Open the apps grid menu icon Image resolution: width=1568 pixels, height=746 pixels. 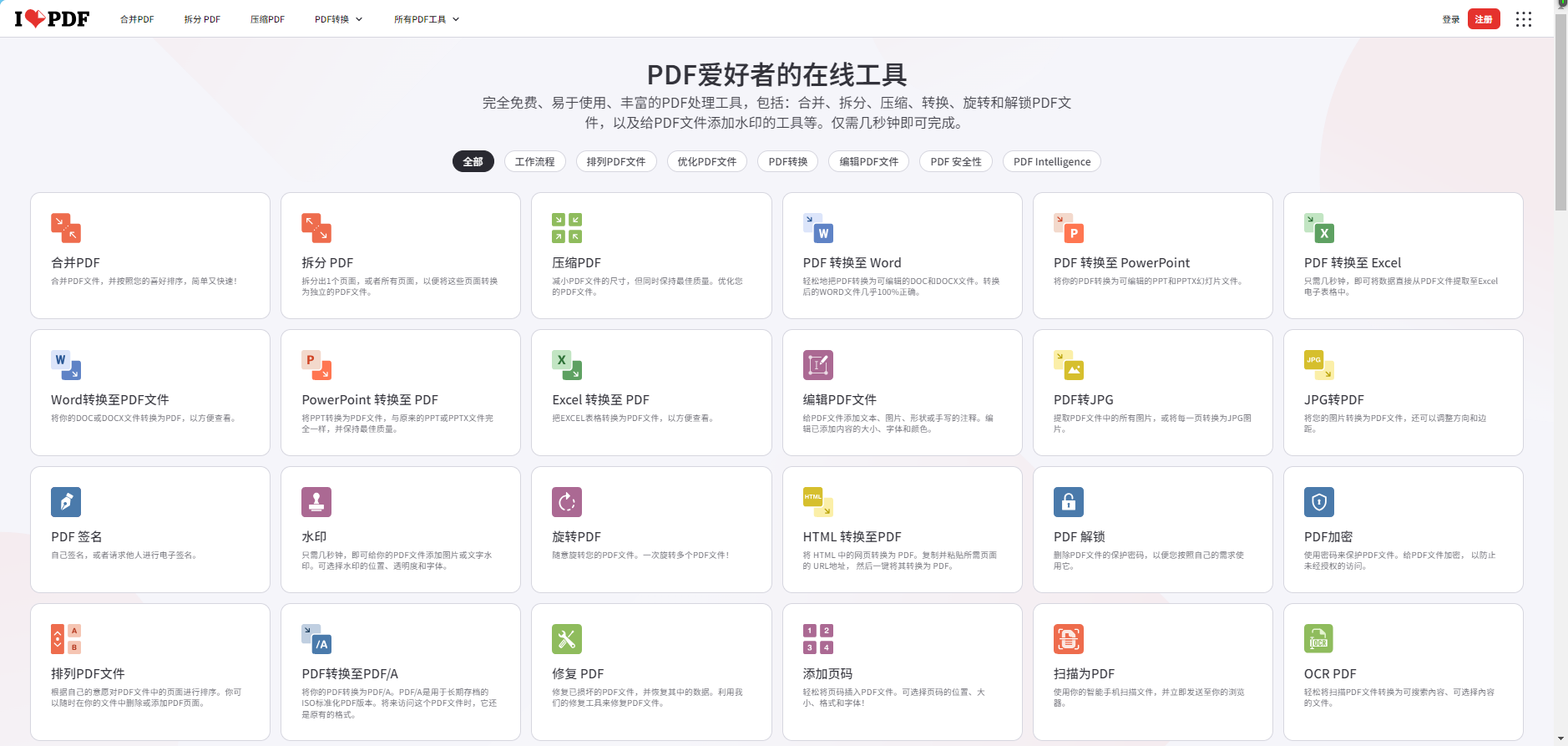tap(1524, 19)
